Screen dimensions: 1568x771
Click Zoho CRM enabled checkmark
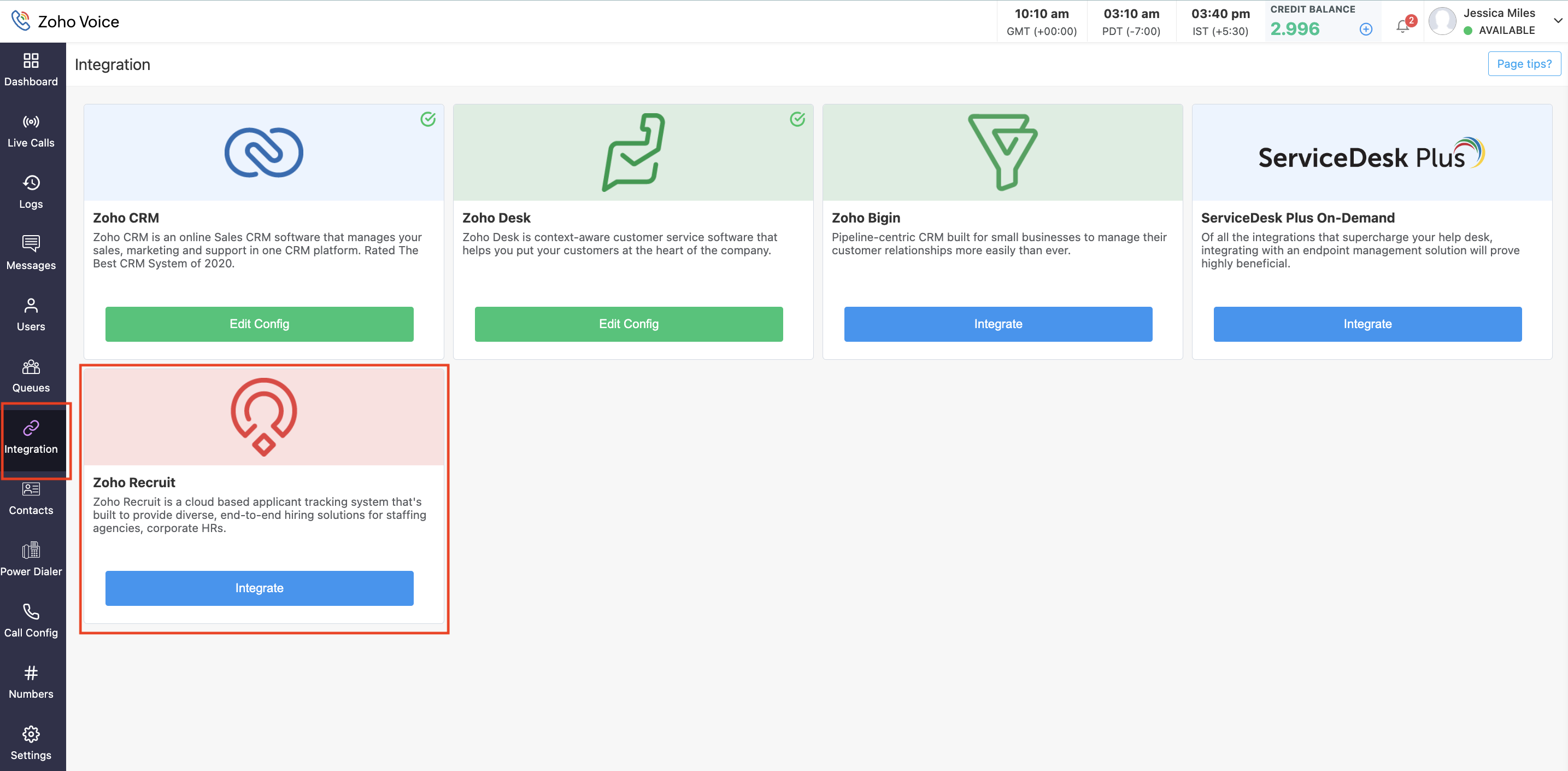(x=428, y=119)
